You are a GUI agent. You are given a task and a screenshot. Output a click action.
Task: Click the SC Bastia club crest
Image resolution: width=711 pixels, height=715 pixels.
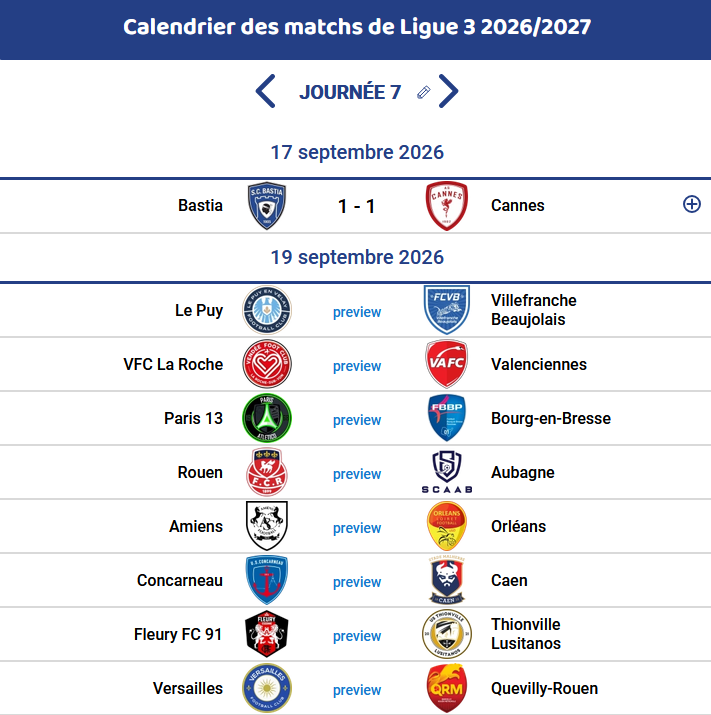click(x=267, y=206)
